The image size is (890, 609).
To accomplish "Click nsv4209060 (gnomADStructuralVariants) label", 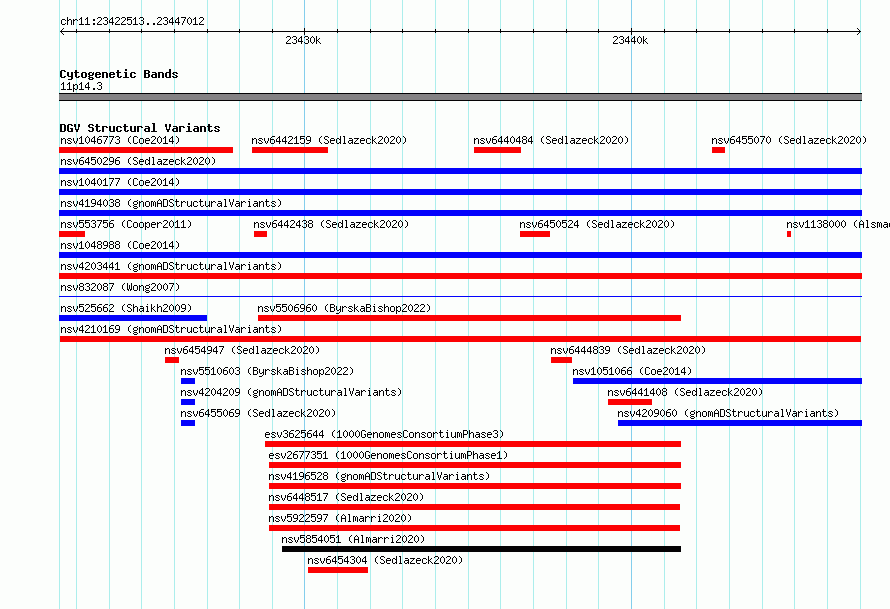I will point(728,413).
